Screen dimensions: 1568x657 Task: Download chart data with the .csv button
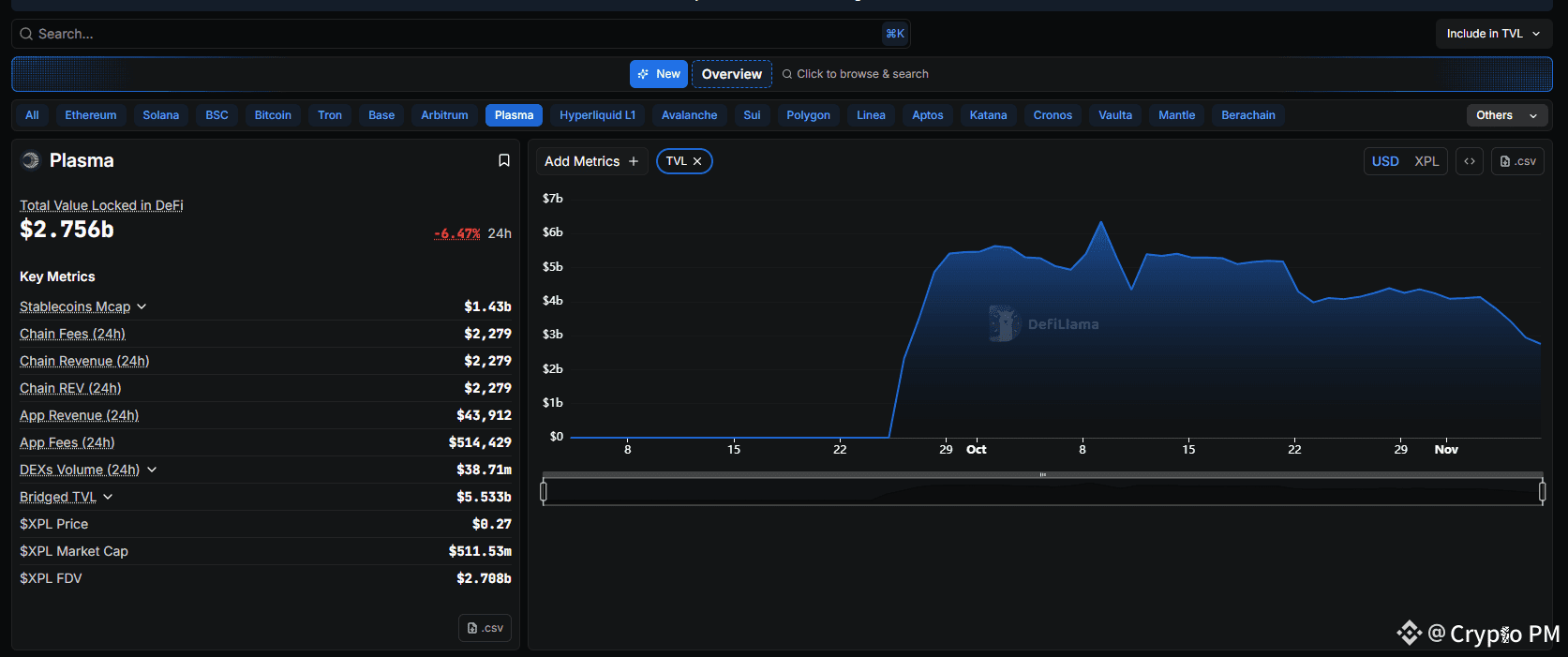coord(1517,161)
